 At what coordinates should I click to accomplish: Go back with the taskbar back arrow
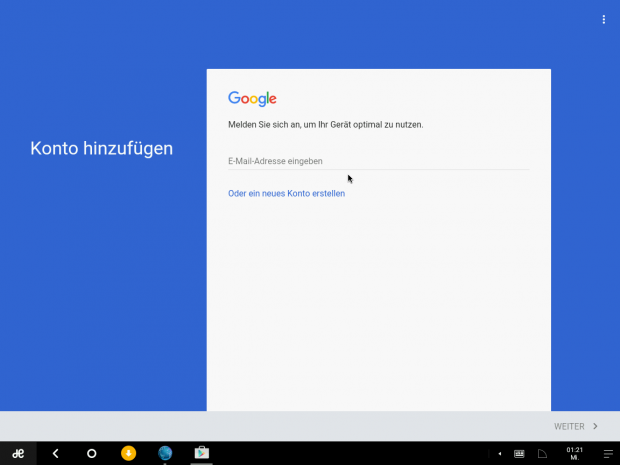(x=55, y=453)
